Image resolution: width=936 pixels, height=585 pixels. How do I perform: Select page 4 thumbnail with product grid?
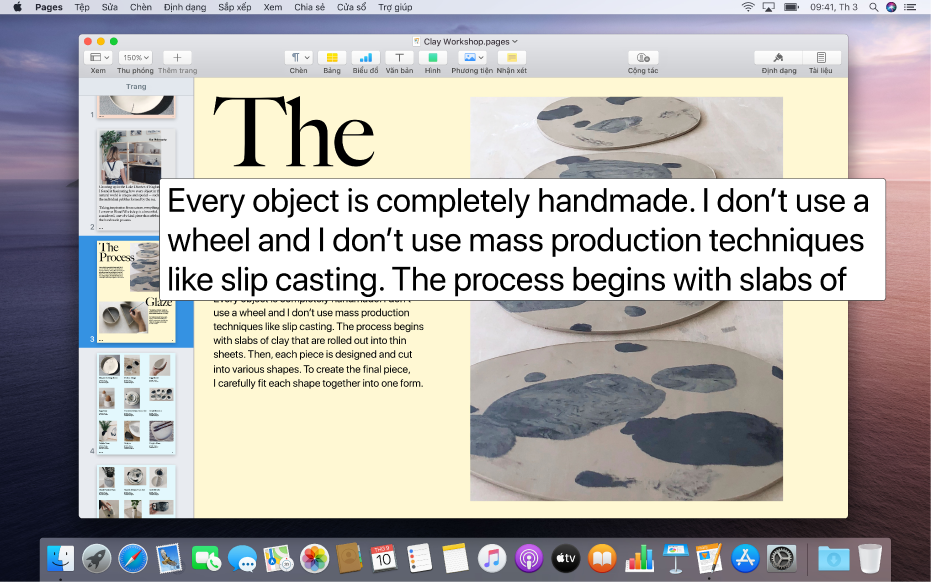pos(137,405)
